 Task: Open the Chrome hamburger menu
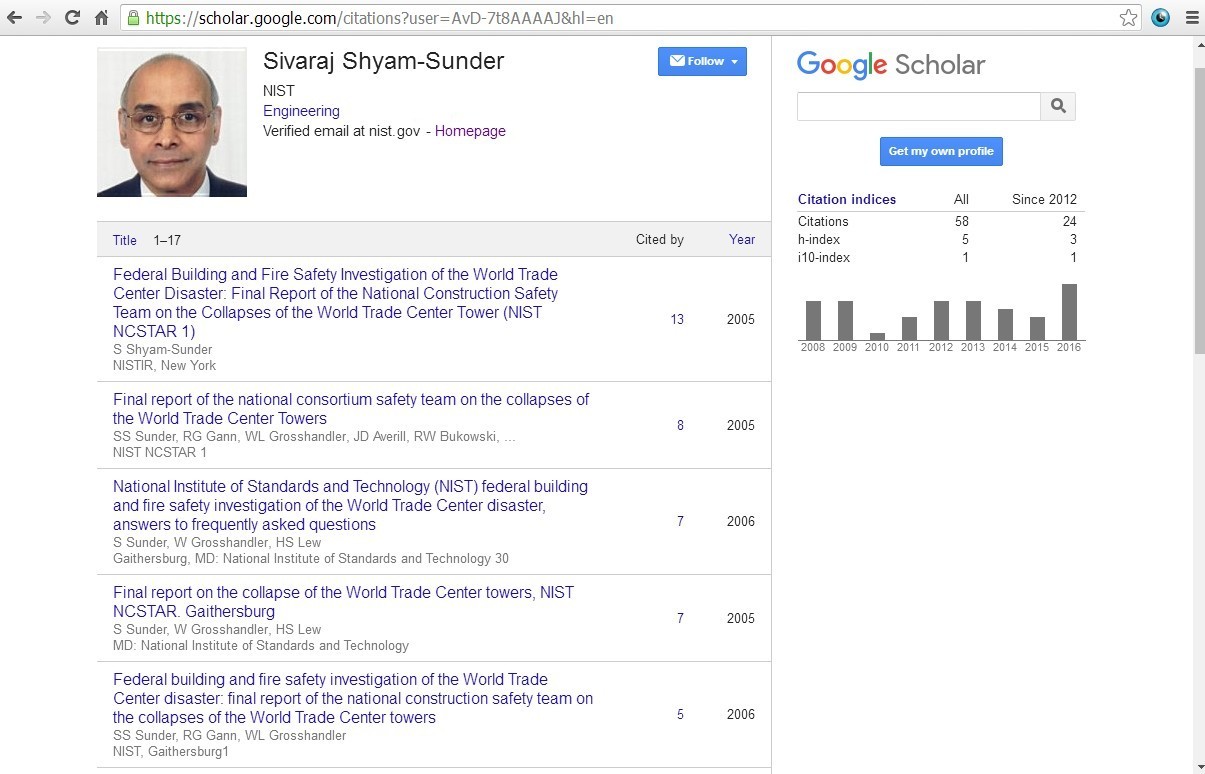coord(1190,17)
